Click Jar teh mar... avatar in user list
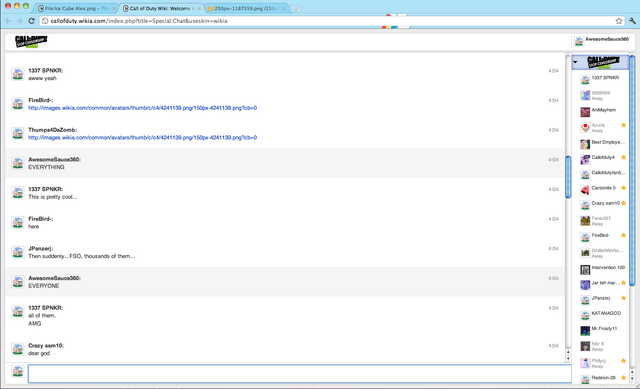Screen dimensions: 640x389 (585, 285)
